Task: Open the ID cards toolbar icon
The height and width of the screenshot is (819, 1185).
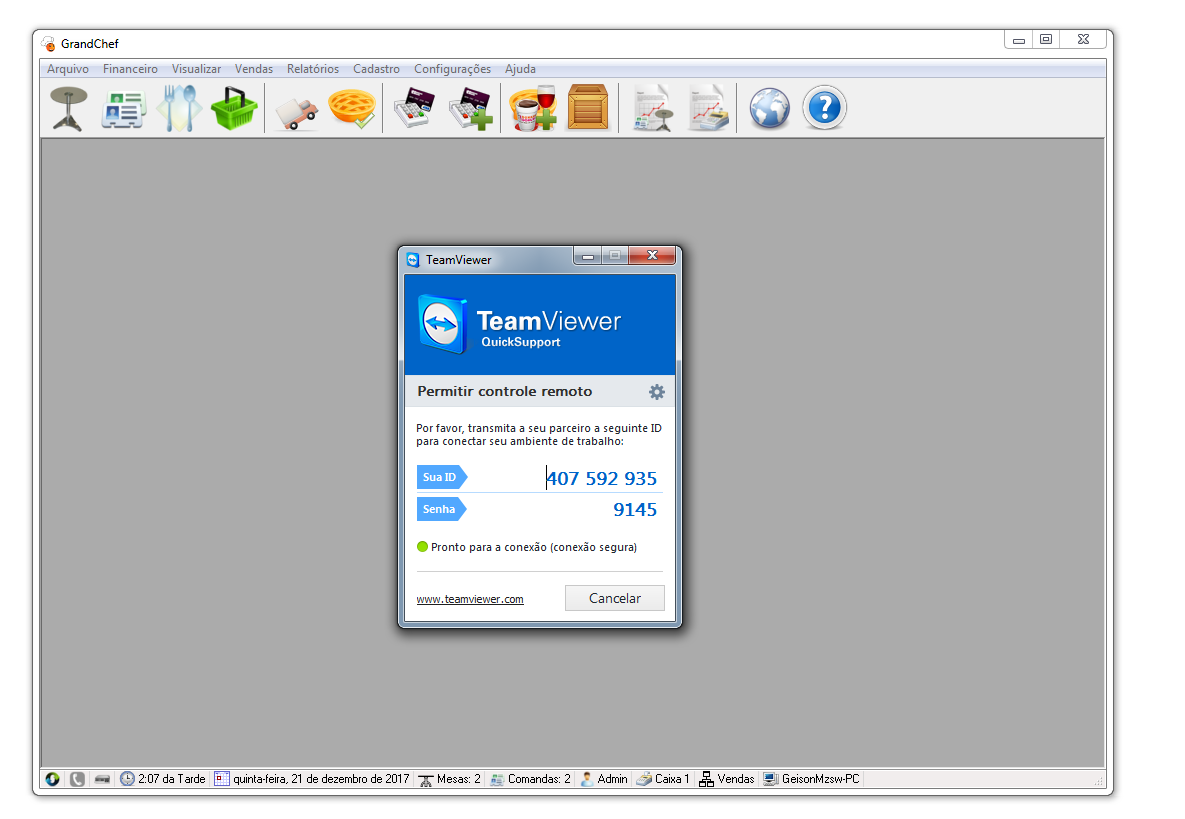Action: [122, 108]
